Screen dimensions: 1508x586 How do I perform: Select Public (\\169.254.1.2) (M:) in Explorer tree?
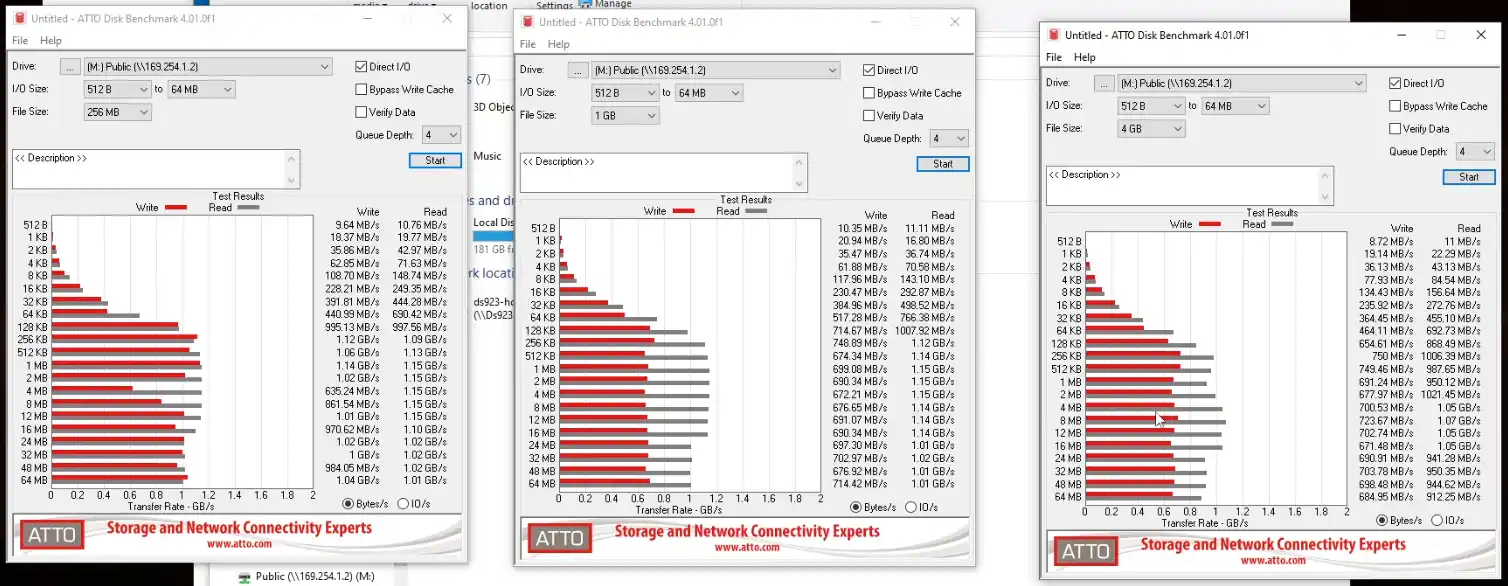point(315,577)
